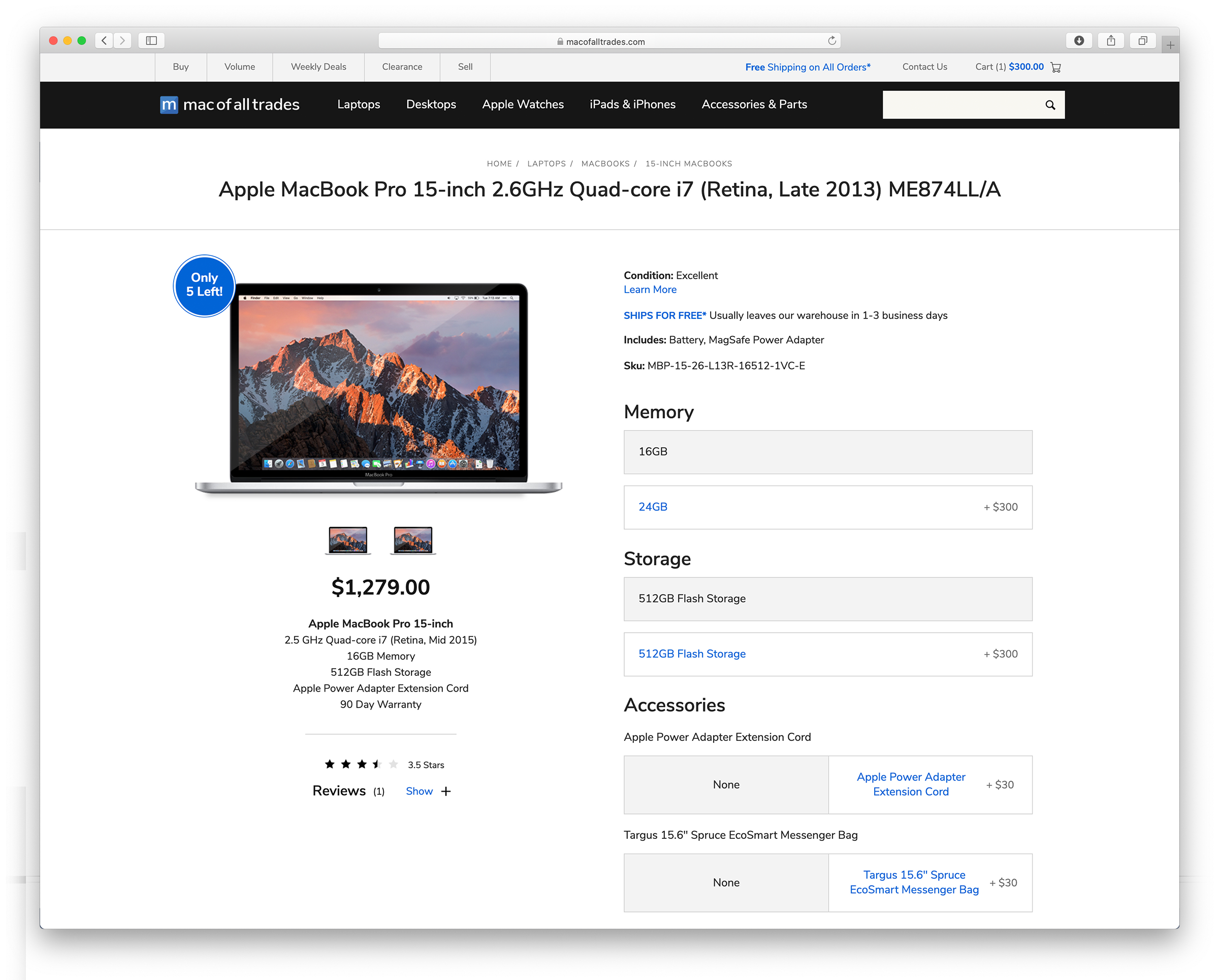This screenshot has width=1219, height=980.
Task: Add Targus 15.6" Spruce EcoSmart Messenger Bag
Action: coord(931,883)
